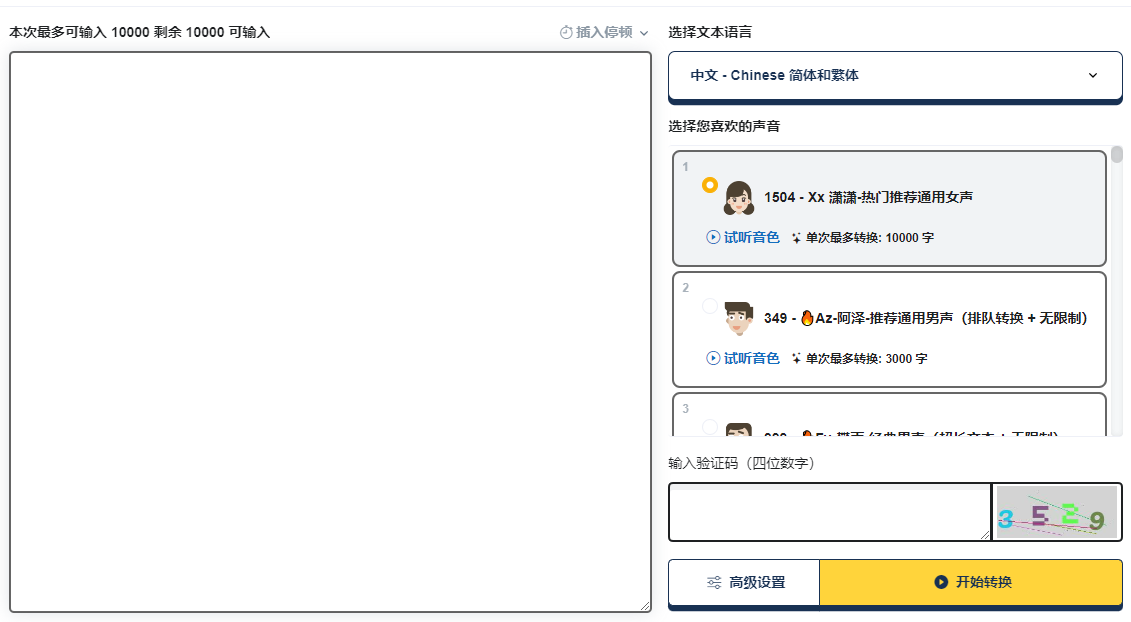This screenshot has width=1131, height=622.
Task: Expand the 插入停顿 dropdown chevron
Action: 644,33
